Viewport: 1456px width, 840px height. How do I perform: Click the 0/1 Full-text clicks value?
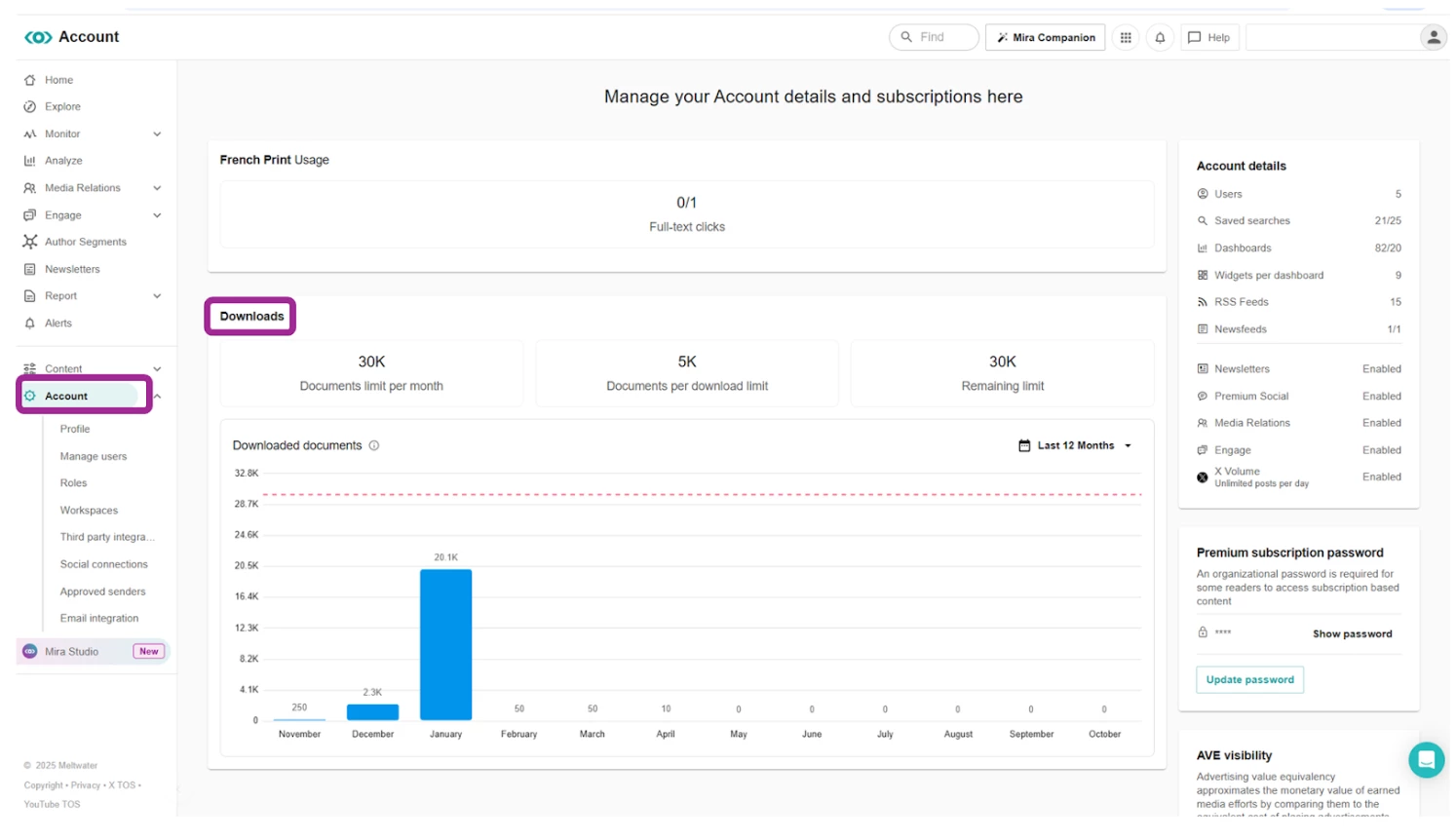(x=687, y=203)
